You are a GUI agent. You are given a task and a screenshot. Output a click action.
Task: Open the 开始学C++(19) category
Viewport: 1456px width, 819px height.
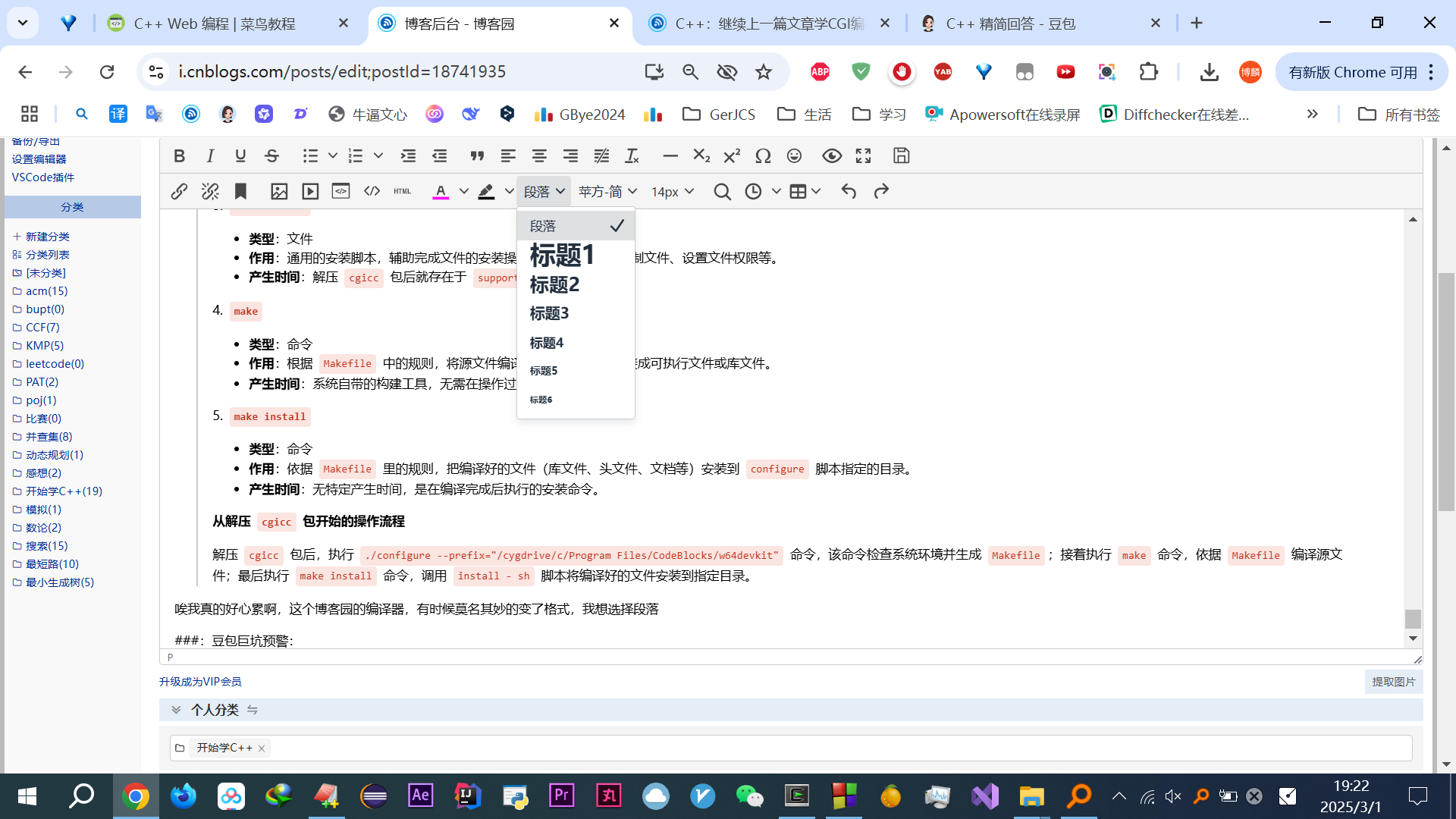(x=64, y=491)
